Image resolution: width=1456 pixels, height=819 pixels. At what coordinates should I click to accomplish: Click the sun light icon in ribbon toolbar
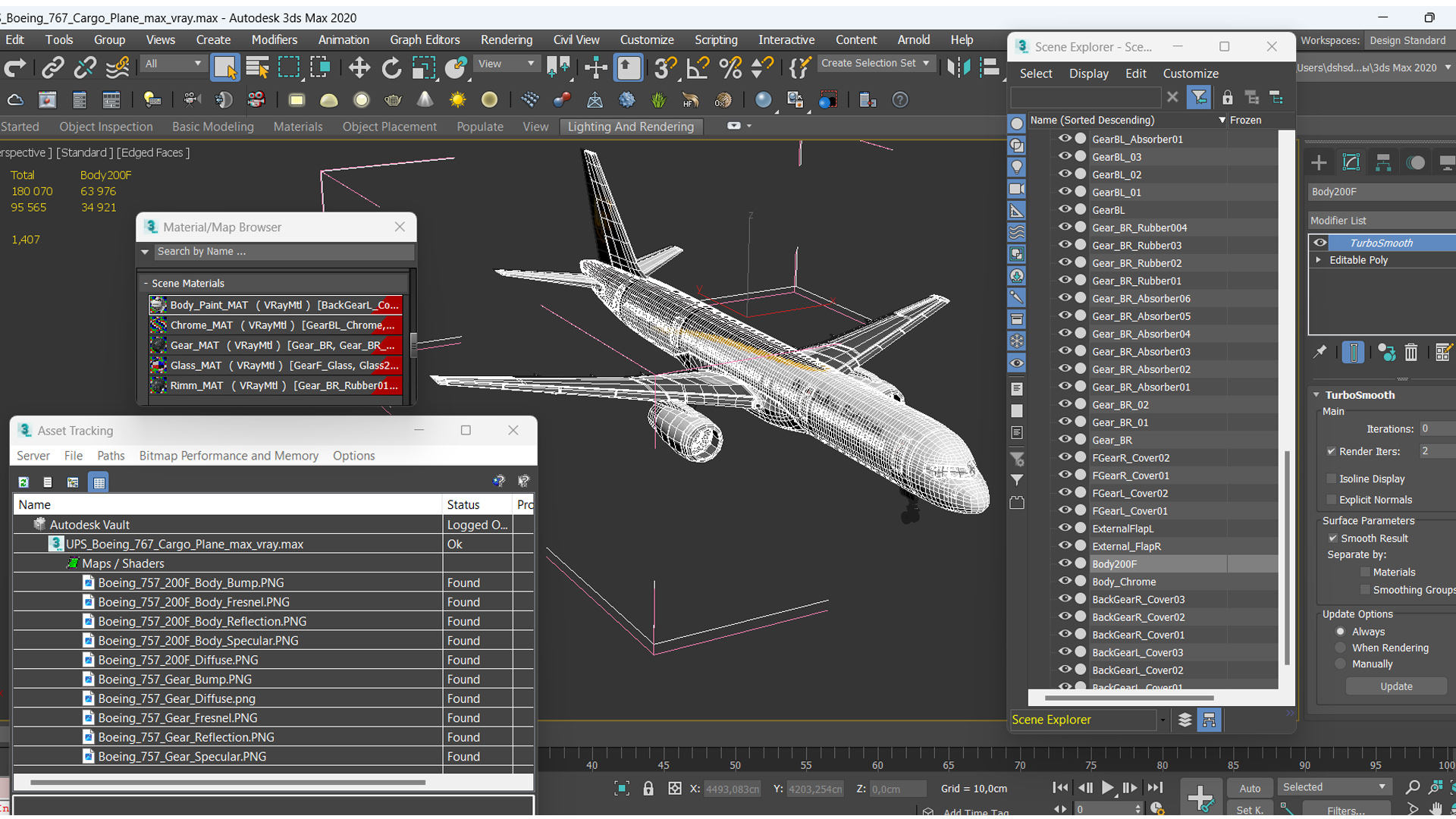[457, 100]
